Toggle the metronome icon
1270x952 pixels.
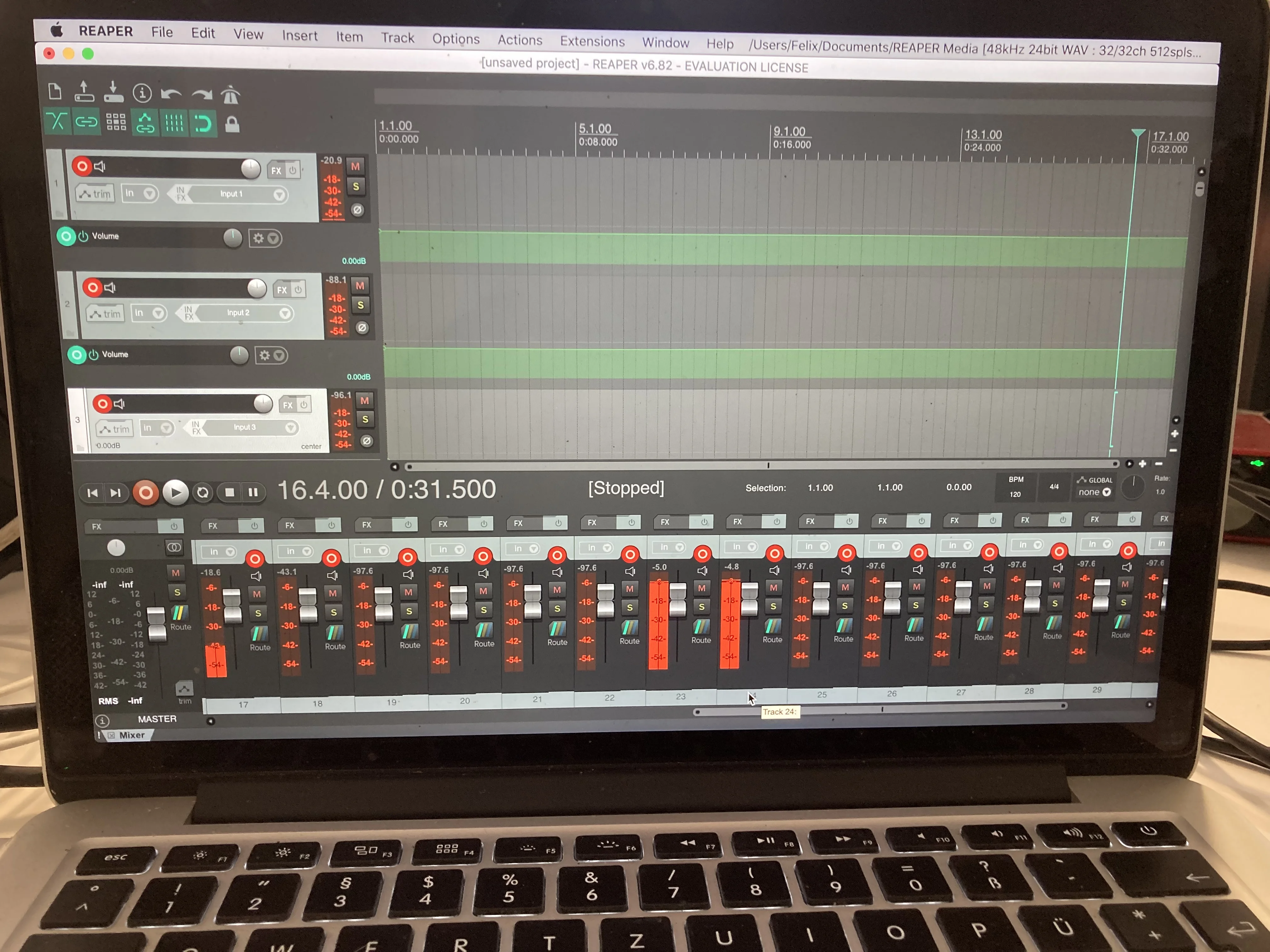point(230,95)
